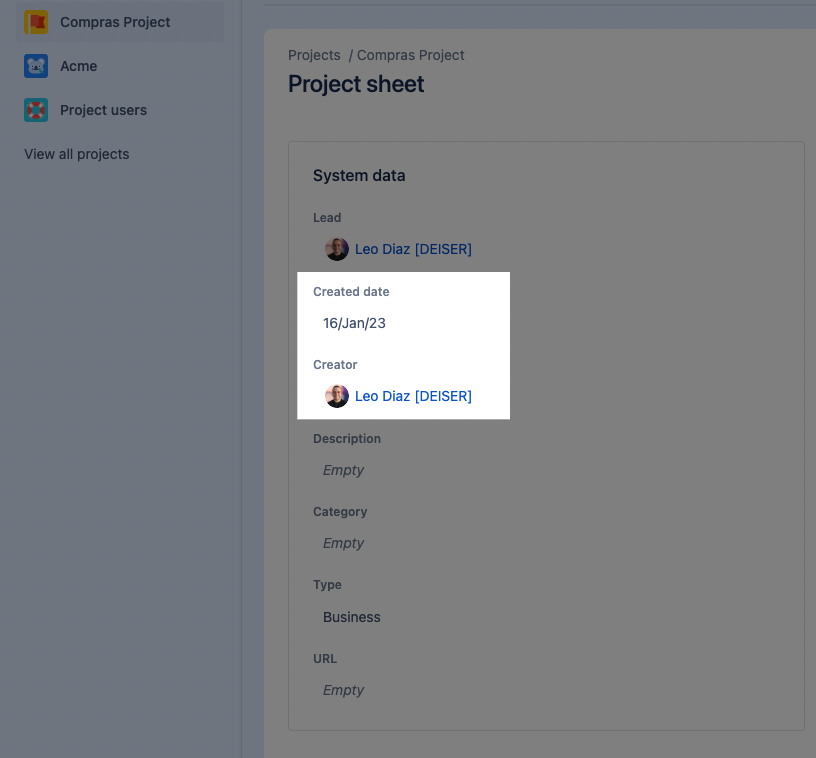Viewport: 816px width, 758px height.
Task: Click Leo Diaz's avatar under Creator
Action: [x=336, y=395]
